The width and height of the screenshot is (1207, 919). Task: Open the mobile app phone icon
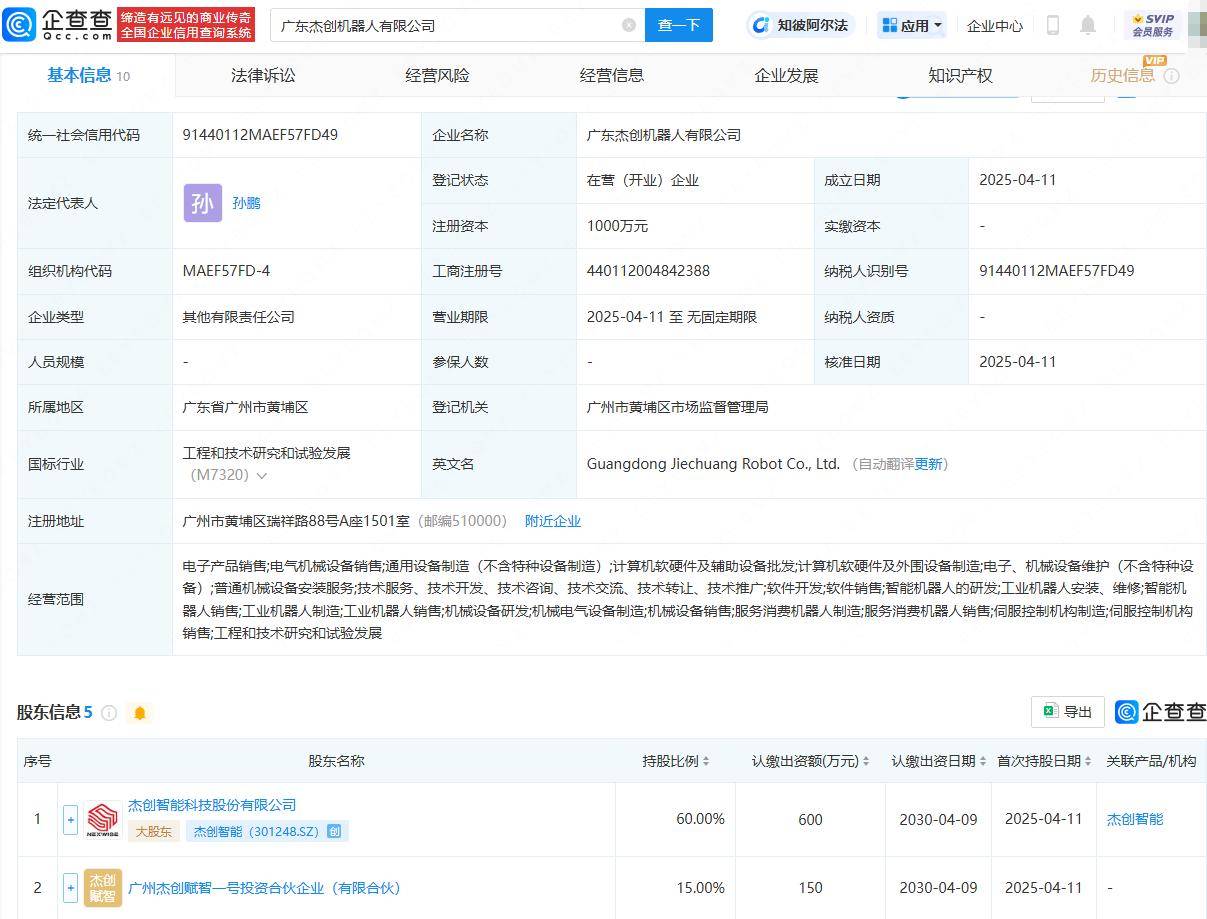[1052, 25]
